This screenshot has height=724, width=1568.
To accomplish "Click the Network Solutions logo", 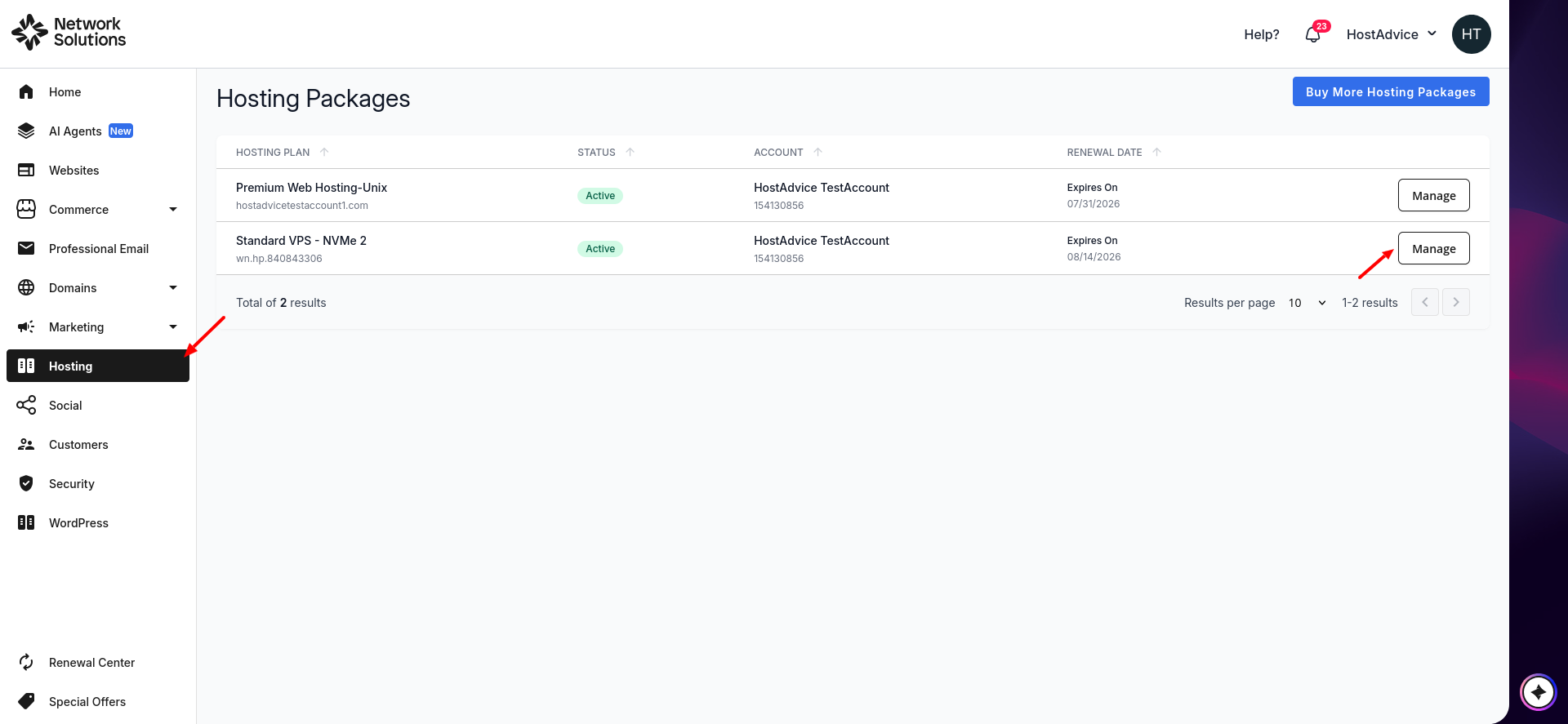I will pyautogui.click(x=69, y=32).
